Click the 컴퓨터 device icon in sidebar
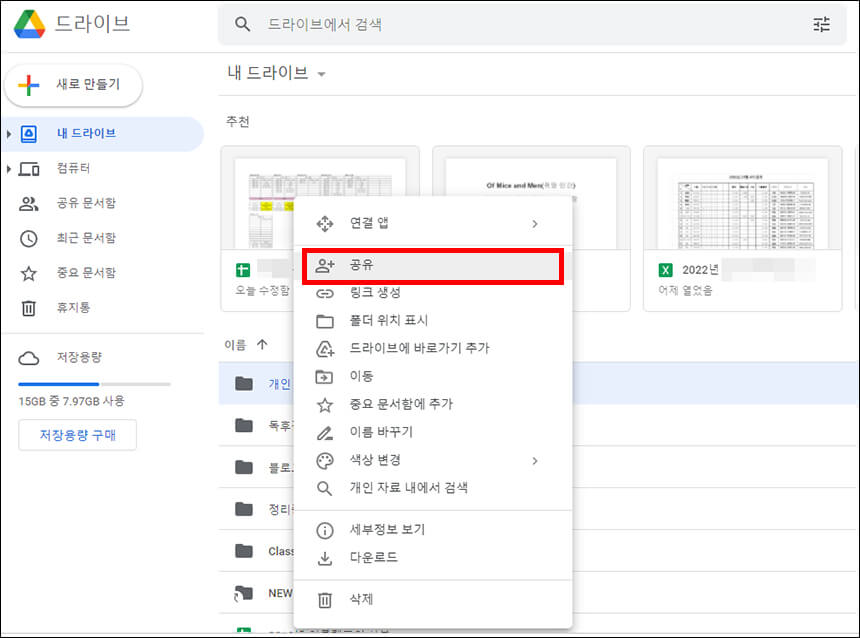This screenshot has height=638, width=860. pos(31,168)
